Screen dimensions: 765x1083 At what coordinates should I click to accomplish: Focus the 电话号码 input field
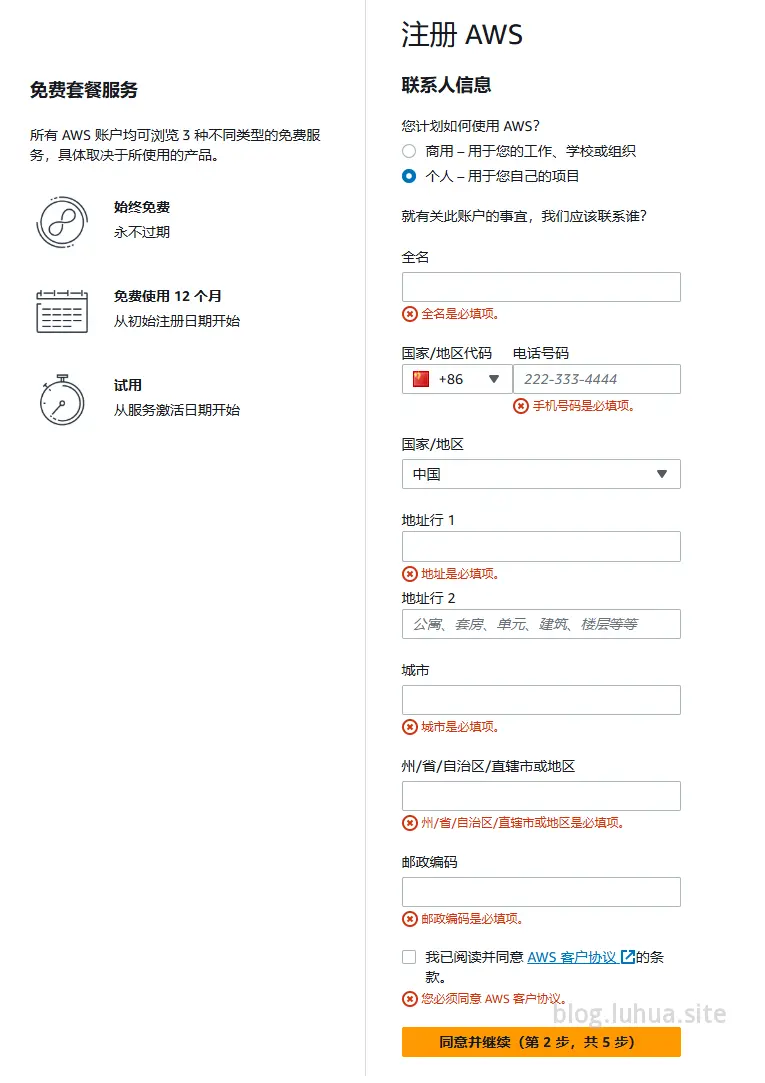point(597,379)
